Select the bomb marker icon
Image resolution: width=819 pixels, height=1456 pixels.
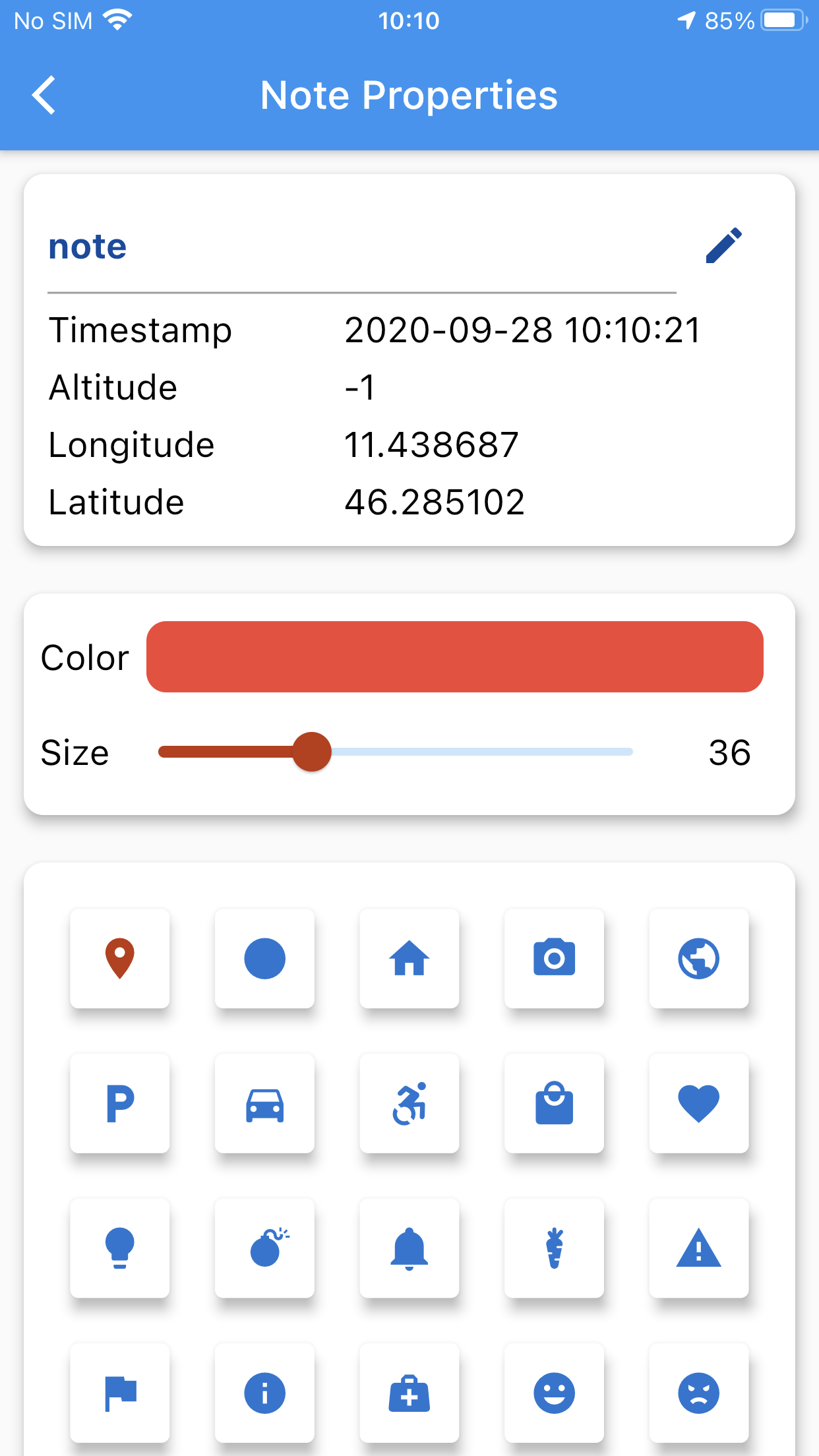[x=264, y=1248]
